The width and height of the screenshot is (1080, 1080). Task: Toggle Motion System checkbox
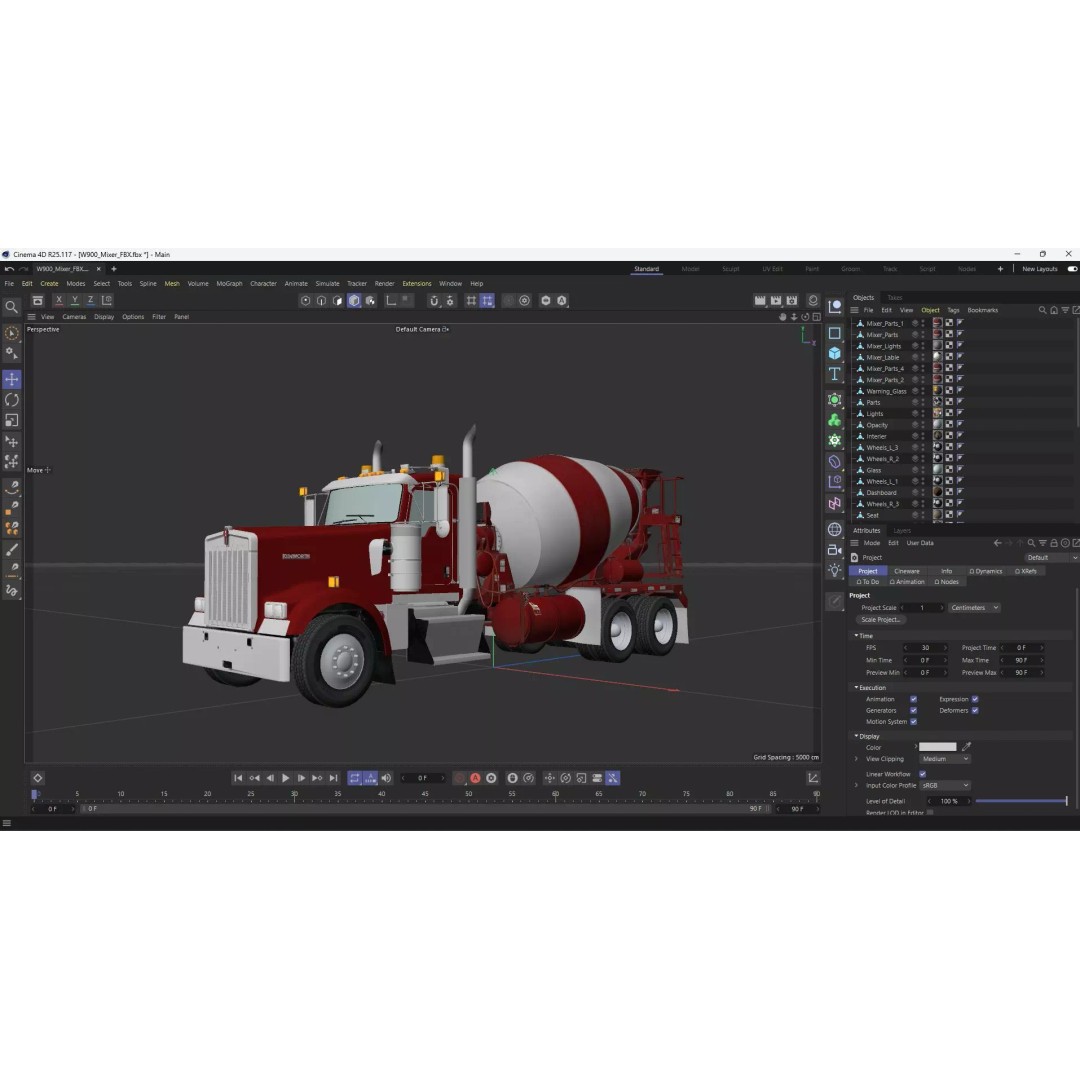913,721
